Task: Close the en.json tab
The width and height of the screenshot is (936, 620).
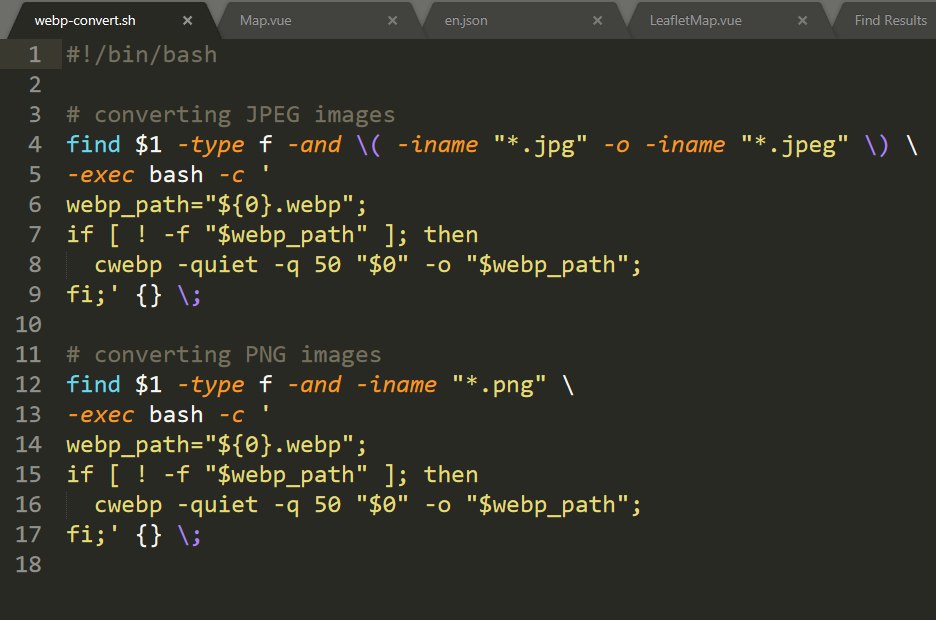Action: pos(597,21)
